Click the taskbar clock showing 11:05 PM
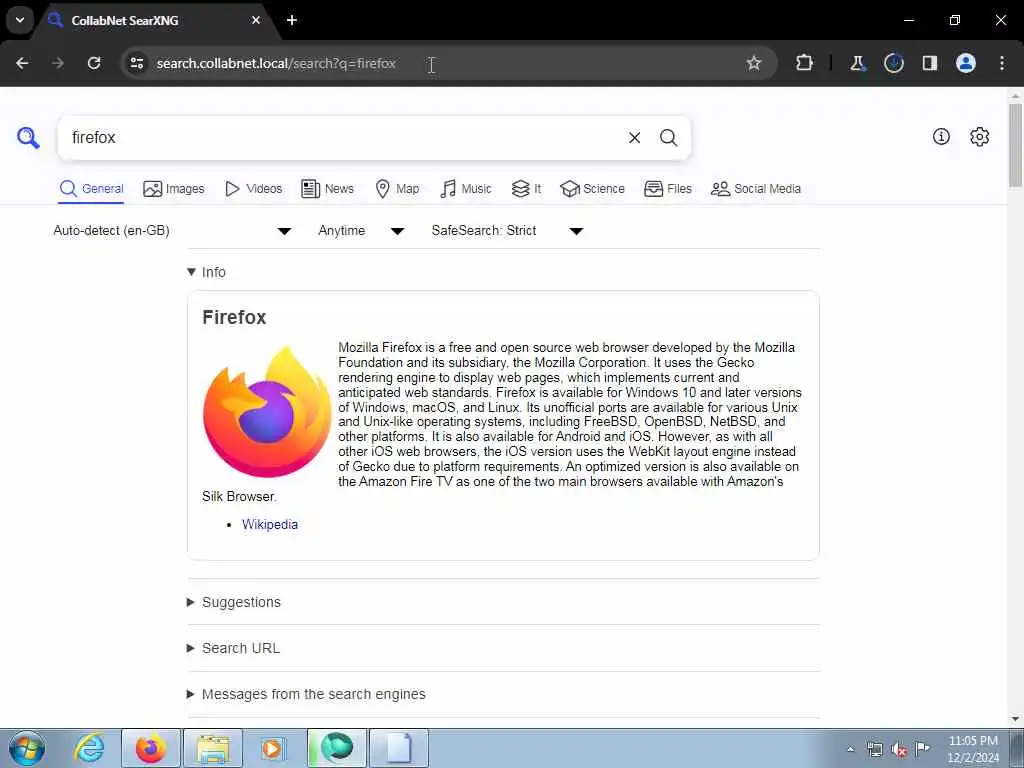1024x768 pixels. [973, 749]
